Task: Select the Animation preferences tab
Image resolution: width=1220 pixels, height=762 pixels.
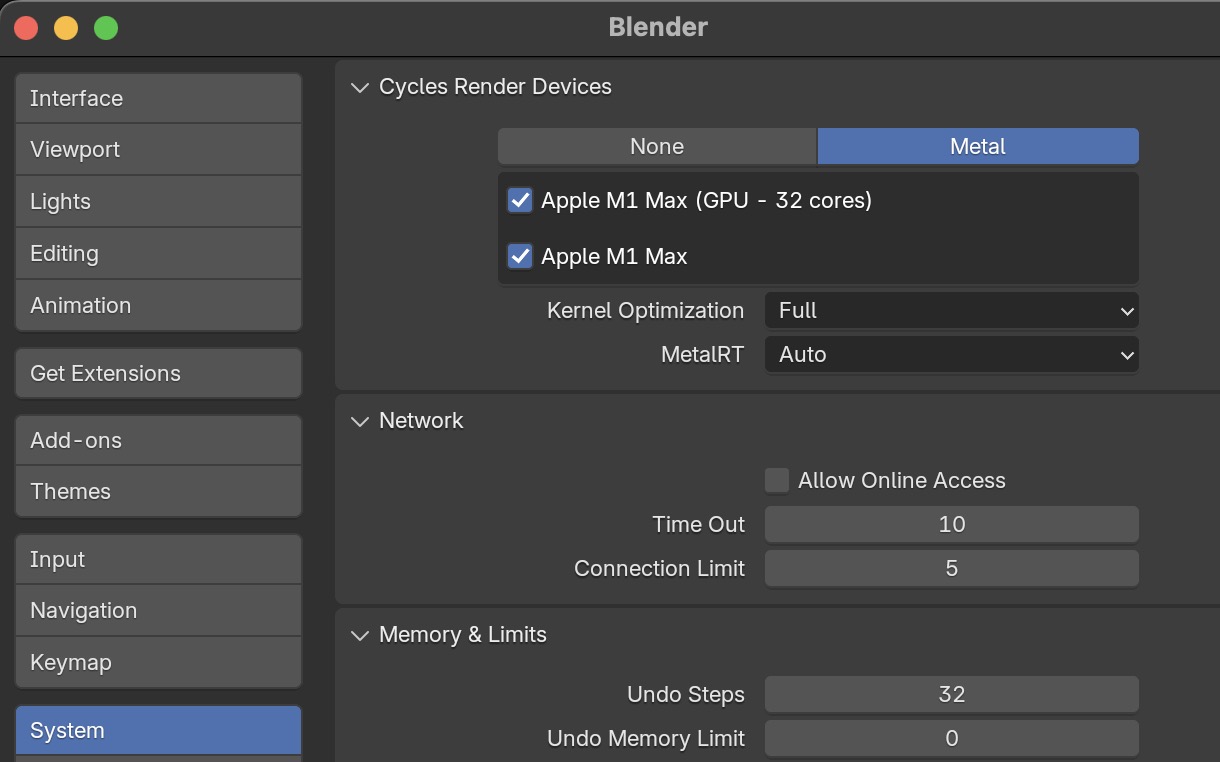Action: coord(158,305)
